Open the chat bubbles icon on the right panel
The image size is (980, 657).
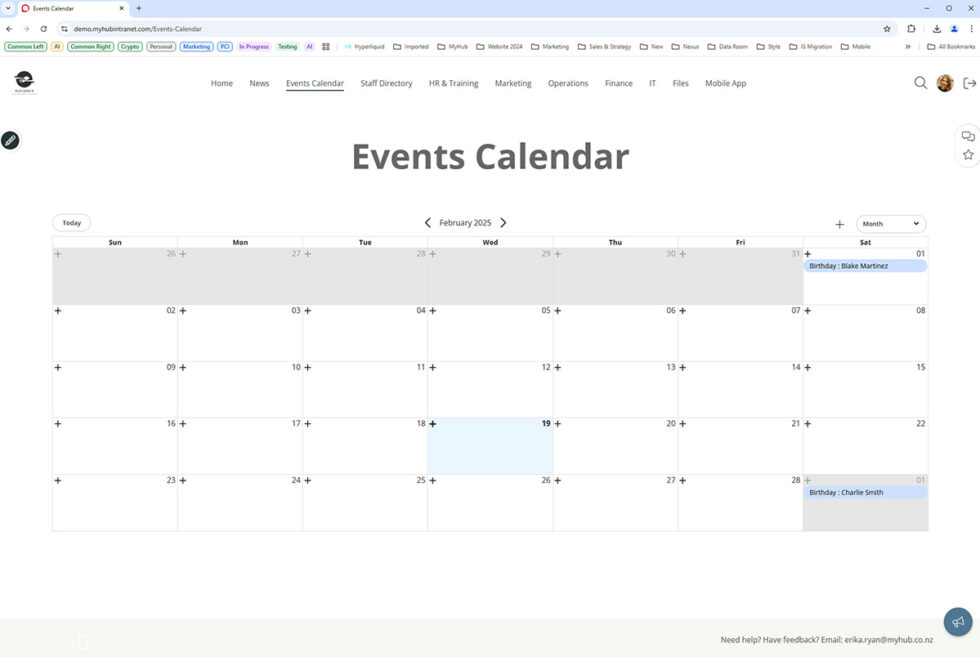pos(967,135)
